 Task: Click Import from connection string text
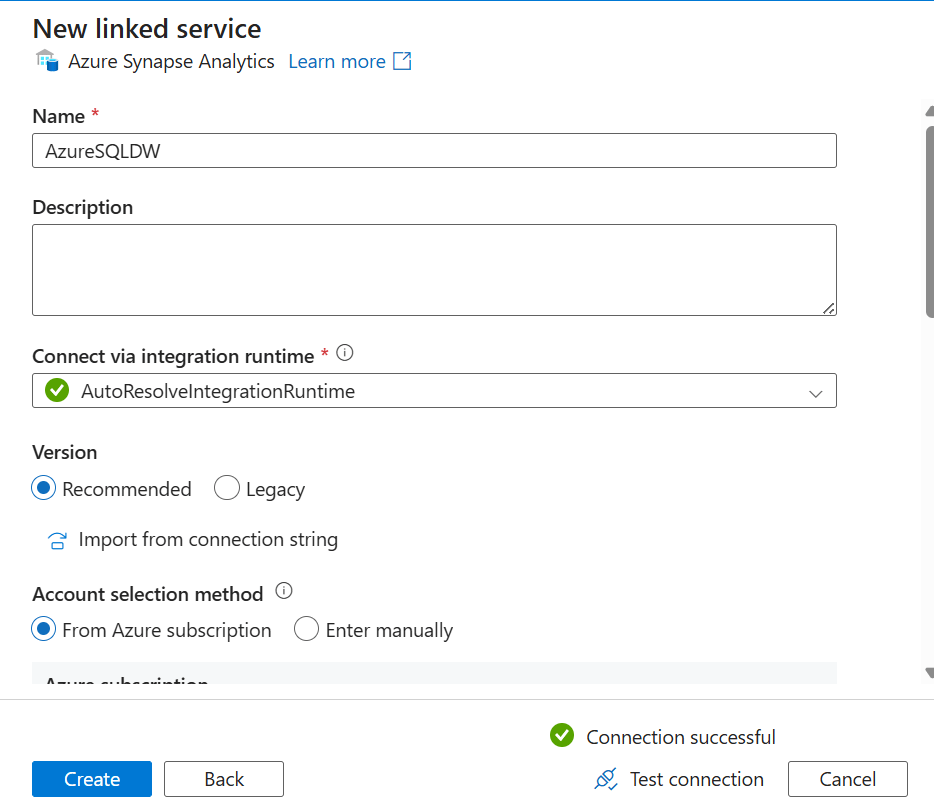point(208,540)
